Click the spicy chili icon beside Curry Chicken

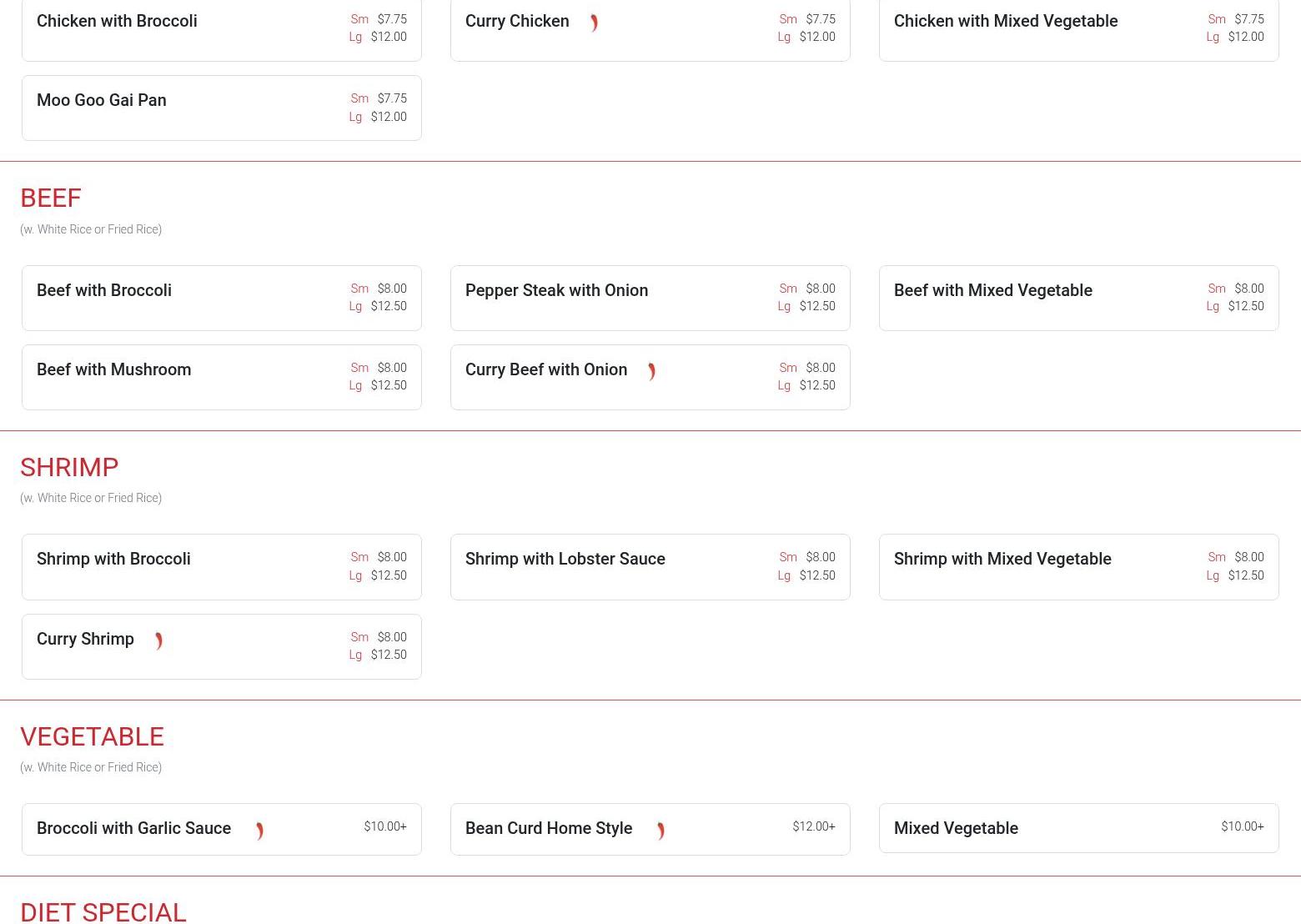coord(594,23)
